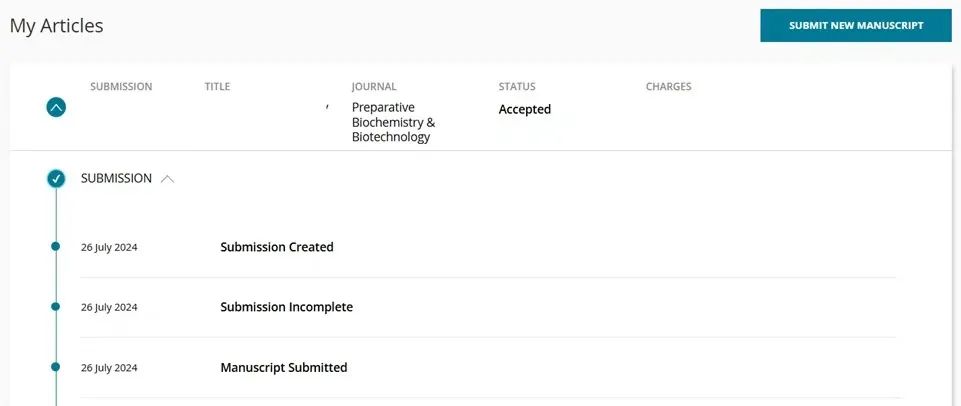Screen dimensions: 961x406
Task: Collapse the SUBMISSION section using its chevron
Action: tap(167, 179)
